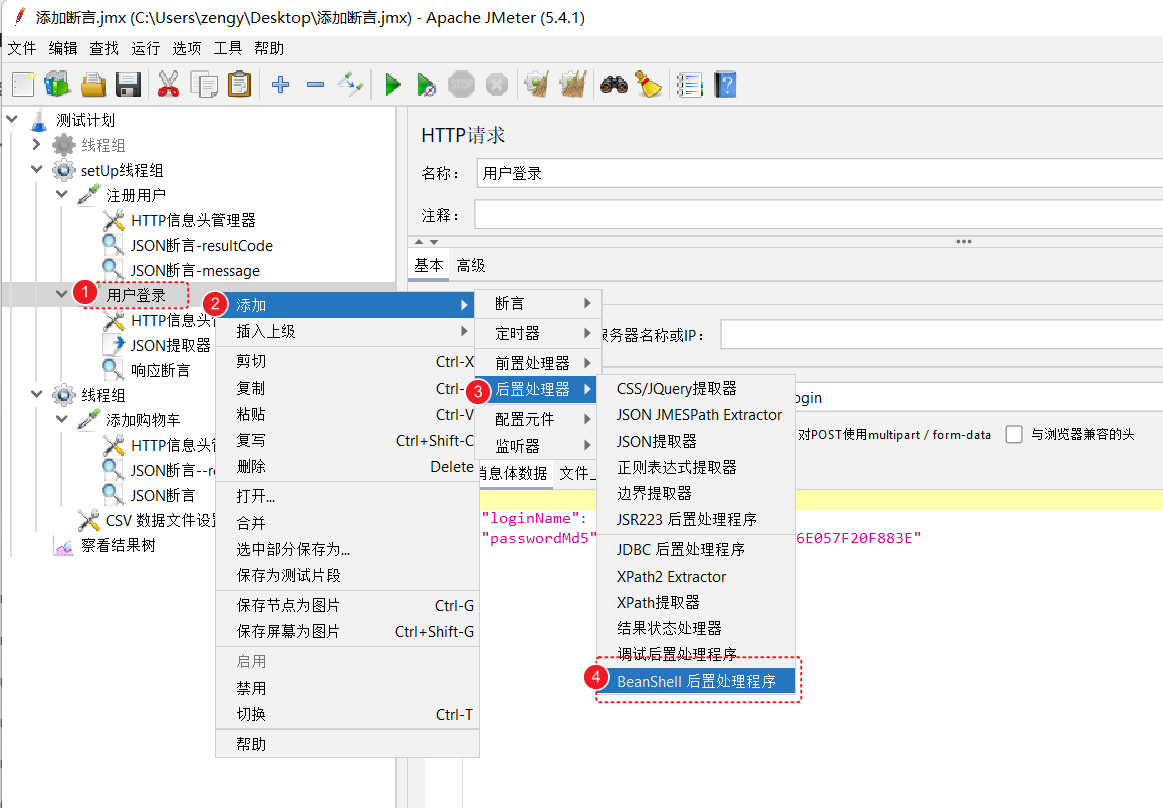Image resolution: width=1163 pixels, height=808 pixels.
Task: Click the 名称 input field
Action: [x=819, y=173]
